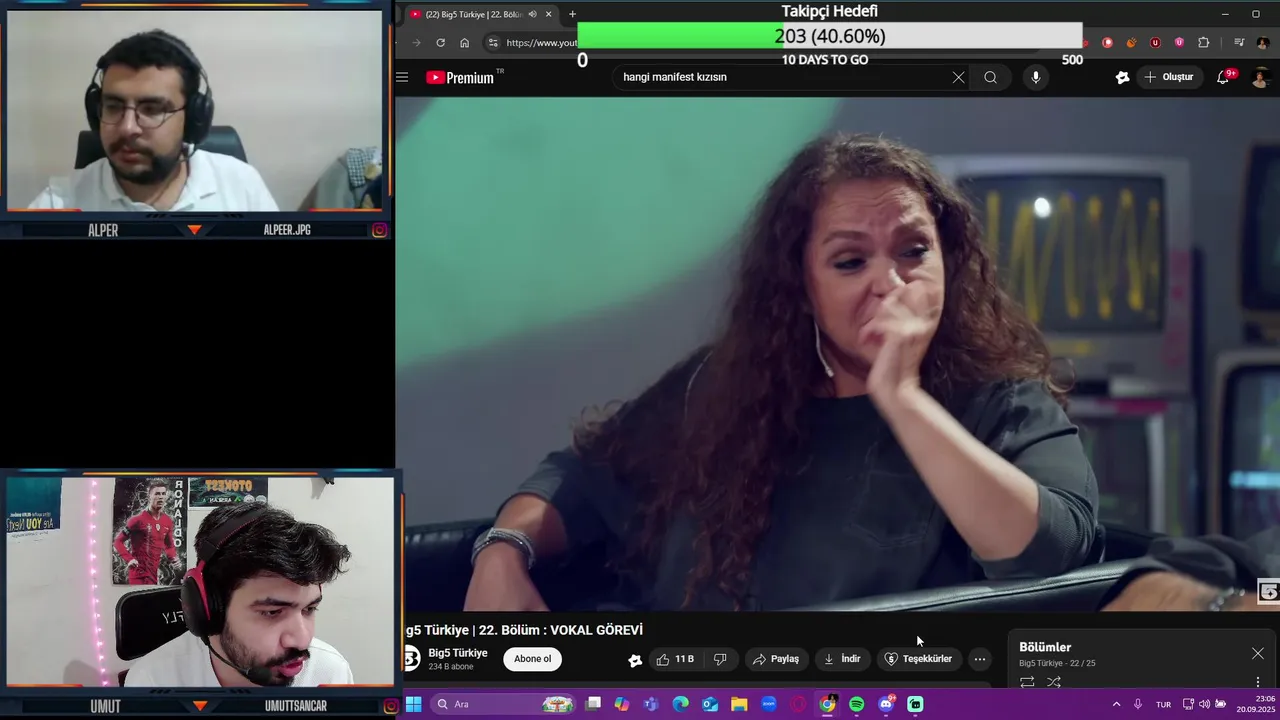Mute the Big5 Türkiye tab audio
Viewport: 1280px width, 720px height.
click(x=532, y=14)
